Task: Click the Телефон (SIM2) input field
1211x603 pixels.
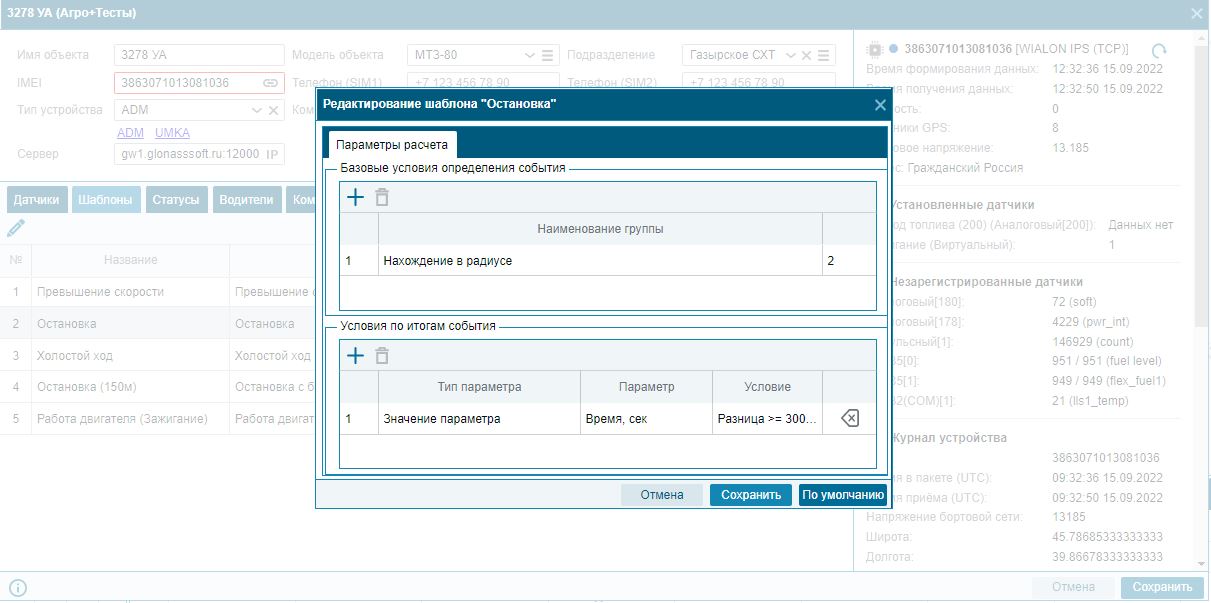Action: pyautogui.click(x=759, y=83)
